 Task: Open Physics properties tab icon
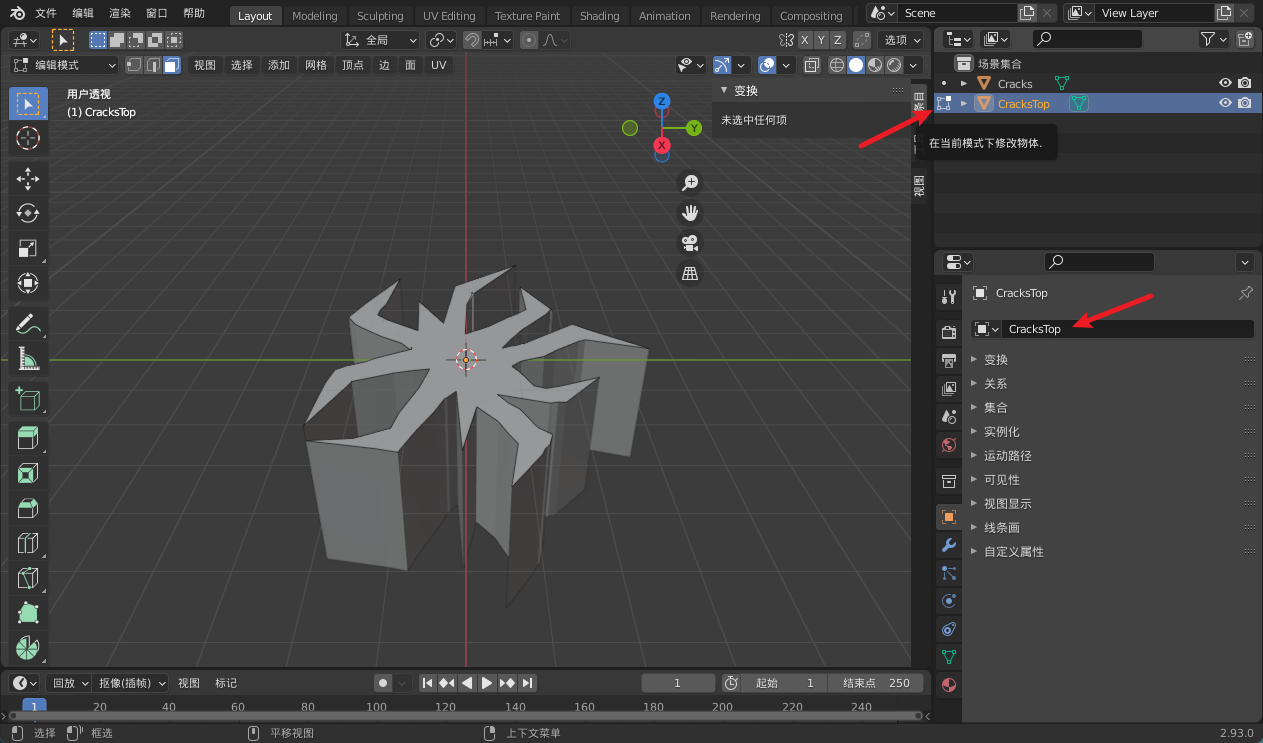click(949, 601)
